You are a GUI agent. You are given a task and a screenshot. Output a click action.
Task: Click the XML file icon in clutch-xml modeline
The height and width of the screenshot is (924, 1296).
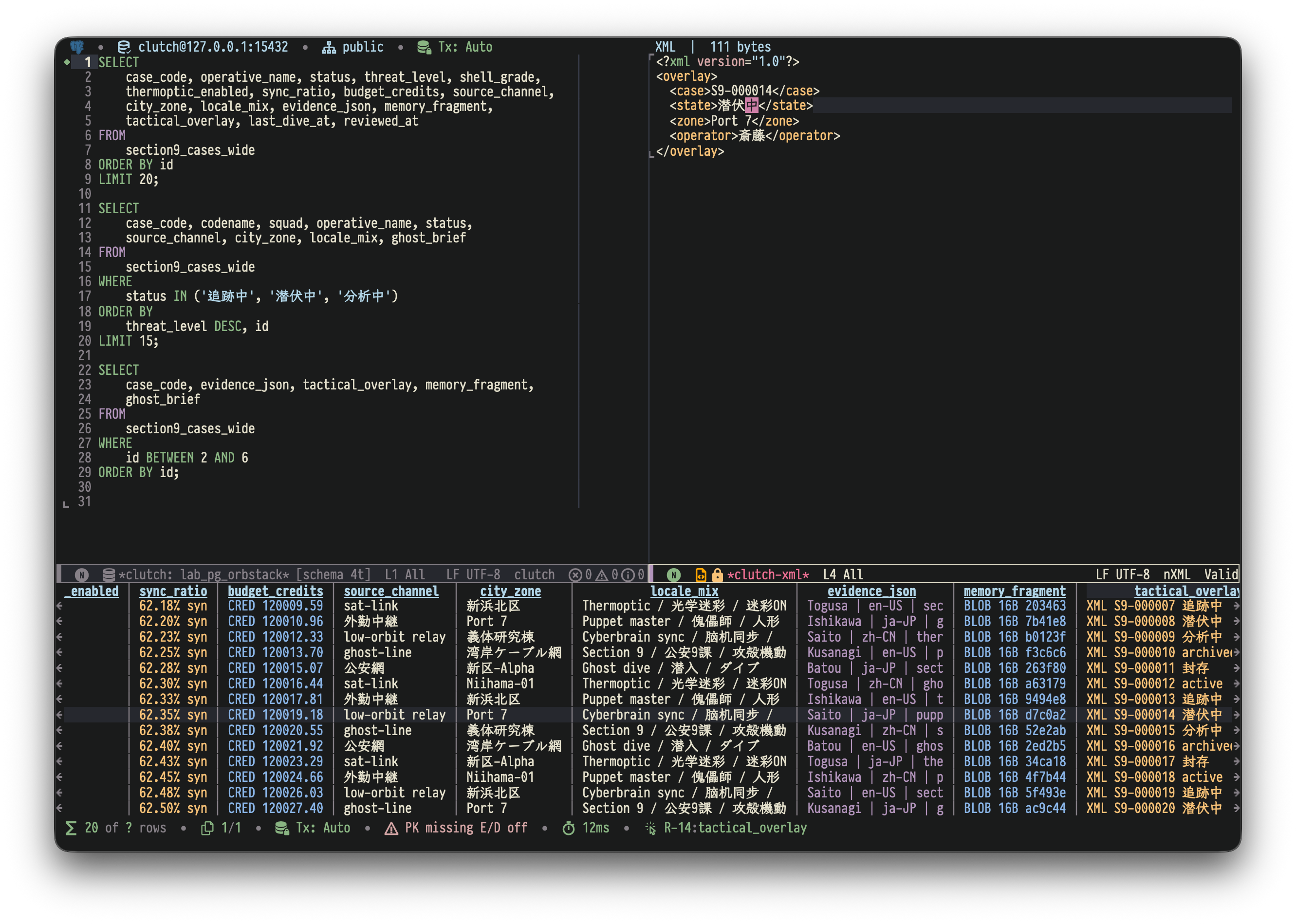701,574
